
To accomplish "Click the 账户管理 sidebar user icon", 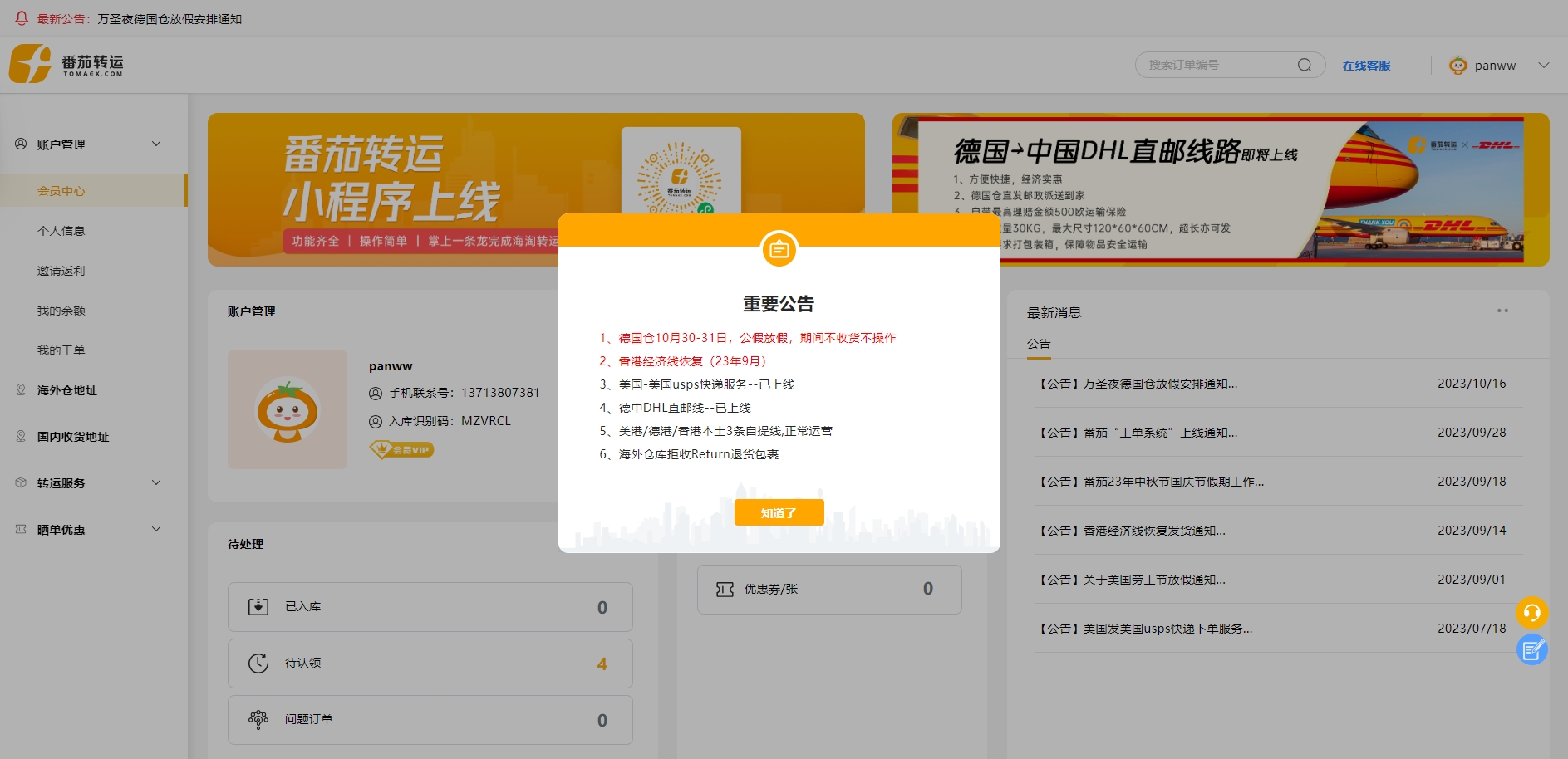I will click(21, 144).
